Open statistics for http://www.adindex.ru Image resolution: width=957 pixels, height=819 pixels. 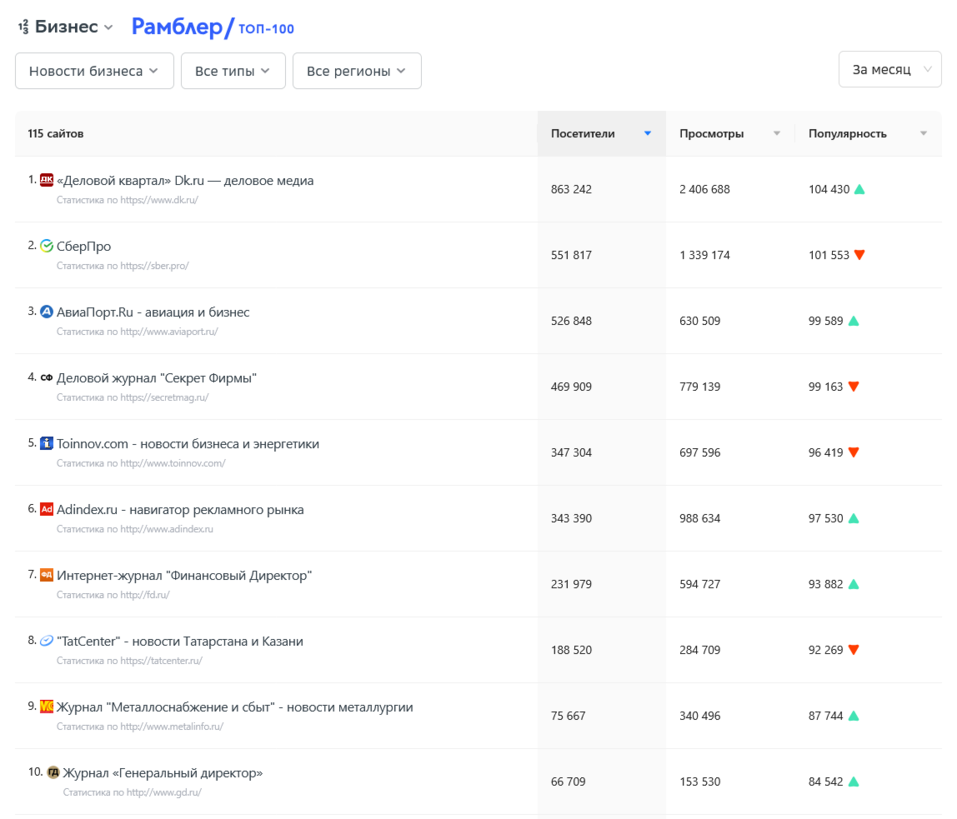[135, 530]
